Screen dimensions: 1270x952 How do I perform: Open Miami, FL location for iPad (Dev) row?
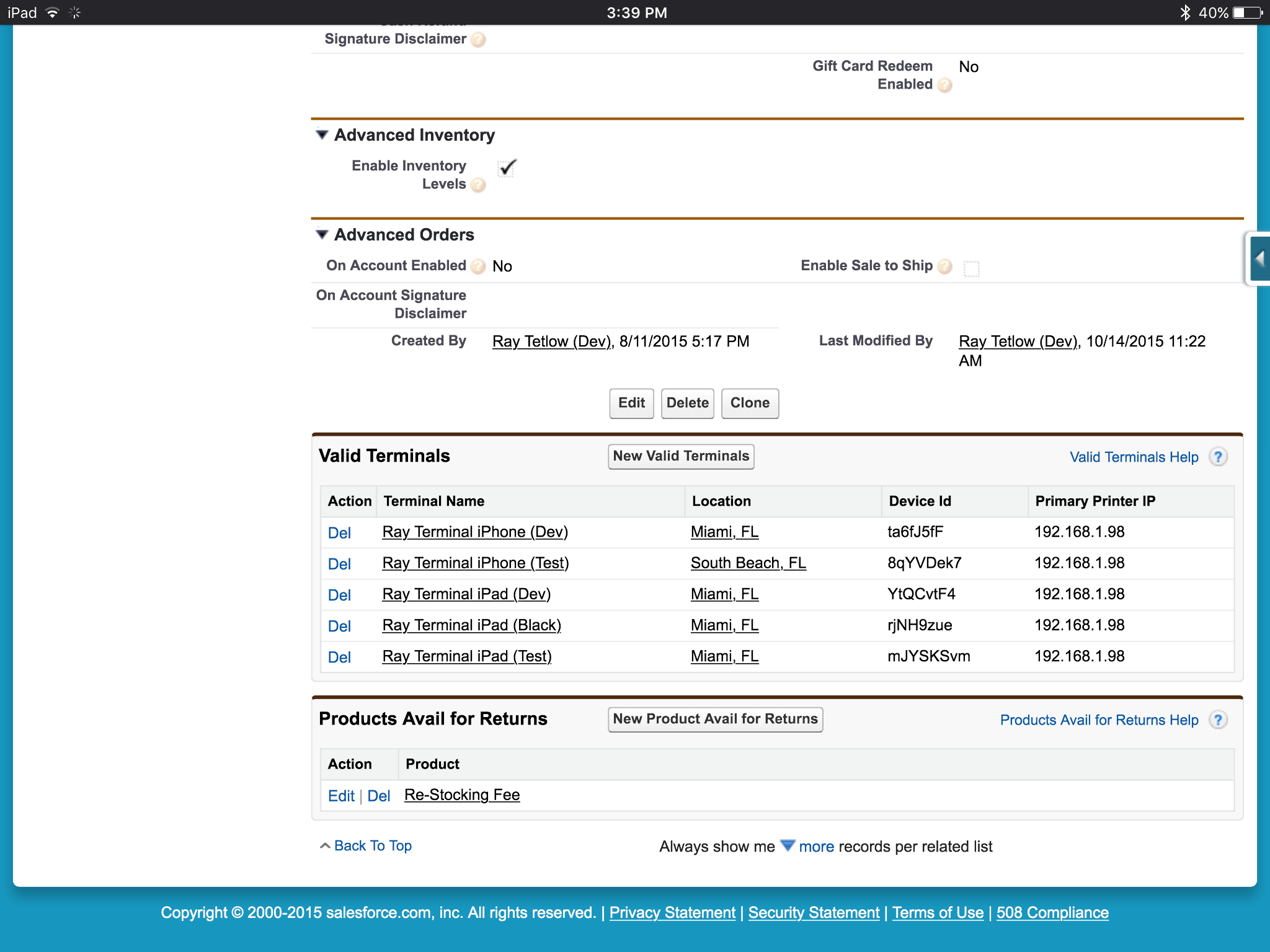[724, 594]
